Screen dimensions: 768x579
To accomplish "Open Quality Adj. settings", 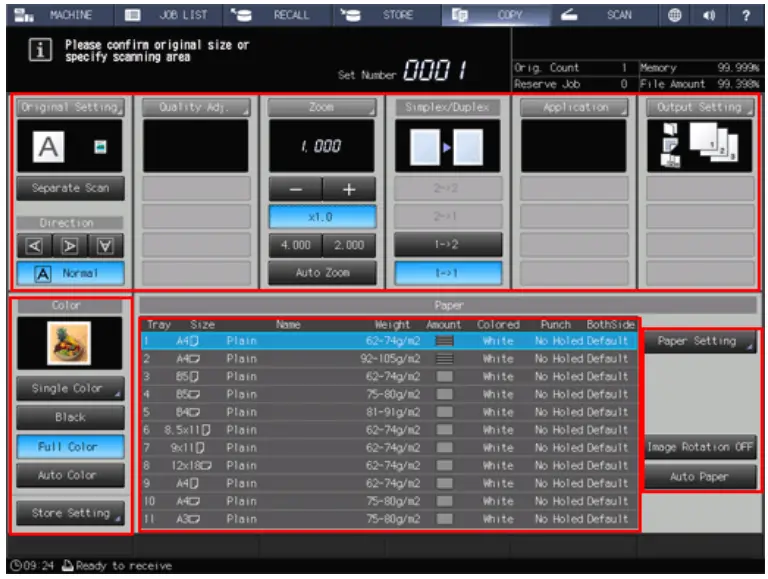I will [196, 107].
